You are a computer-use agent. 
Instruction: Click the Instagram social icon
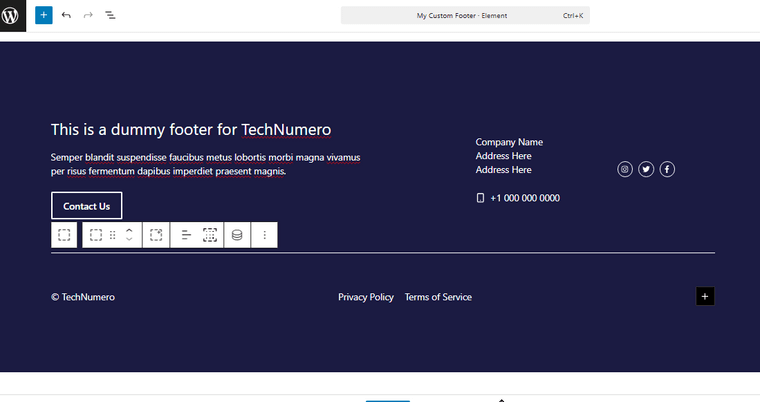click(x=625, y=169)
